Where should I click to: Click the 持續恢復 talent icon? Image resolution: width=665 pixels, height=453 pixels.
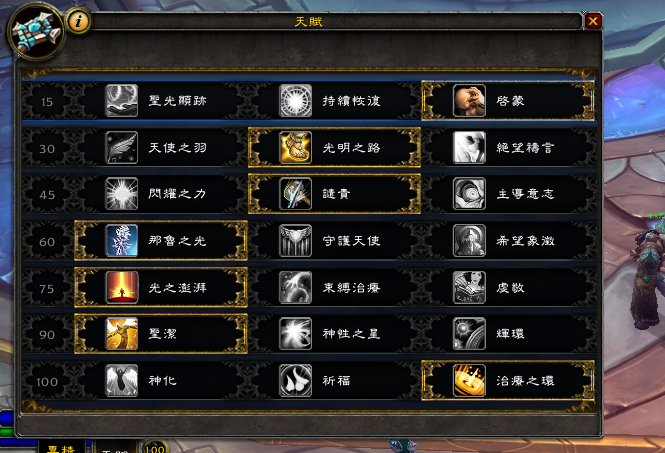point(295,101)
